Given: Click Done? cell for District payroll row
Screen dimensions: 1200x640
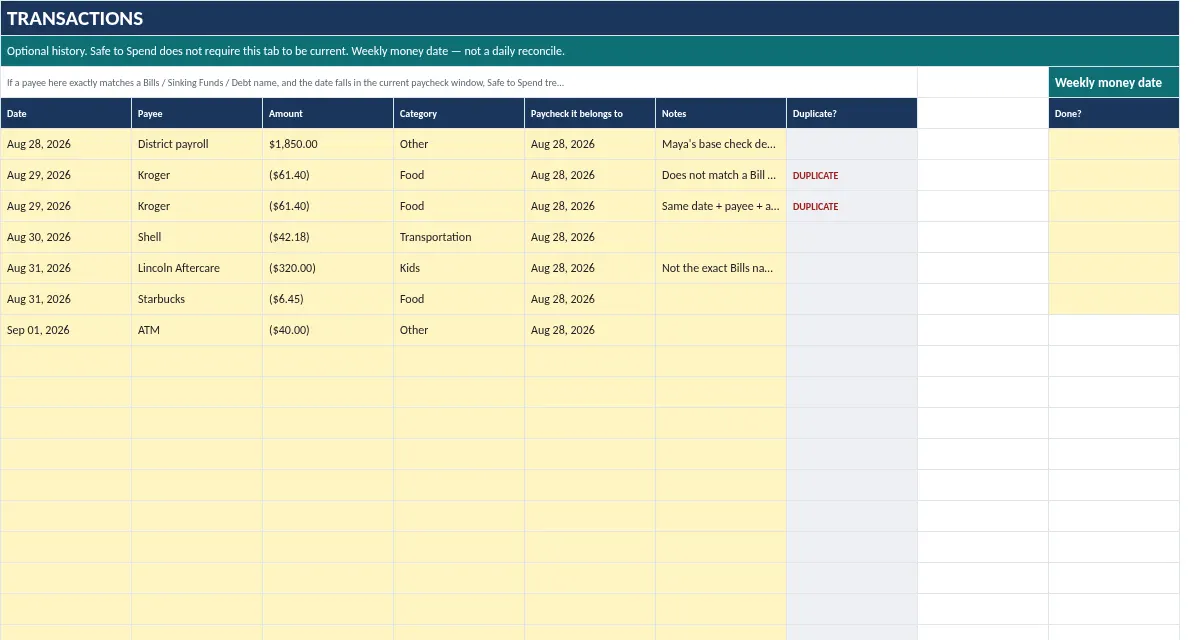Looking at the screenshot, I should [1114, 145].
